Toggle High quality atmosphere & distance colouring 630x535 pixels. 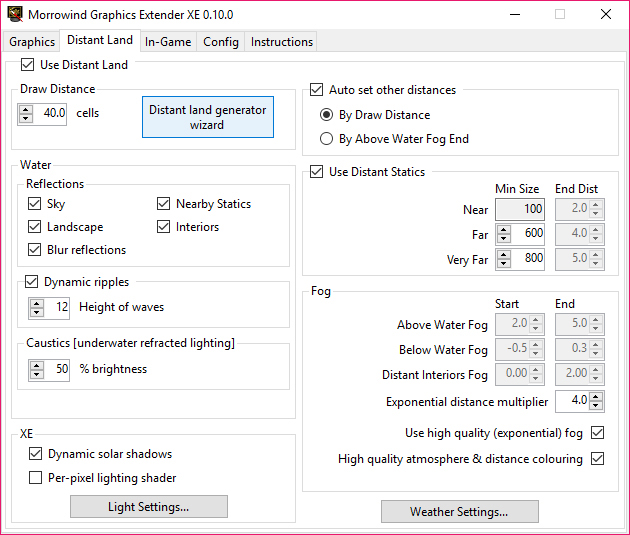597,458
